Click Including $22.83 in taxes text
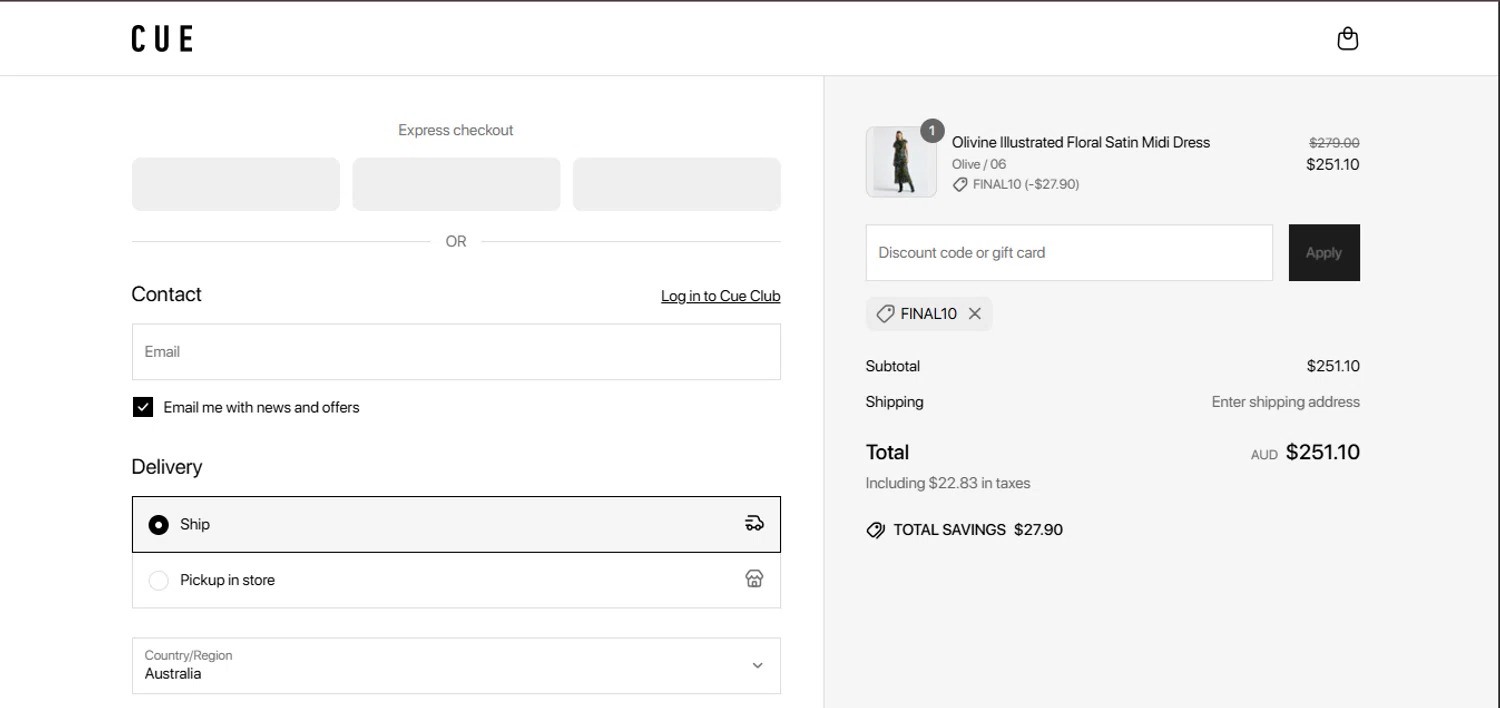This screenshot has height=708, width=1500. click(x=948, y=483)
